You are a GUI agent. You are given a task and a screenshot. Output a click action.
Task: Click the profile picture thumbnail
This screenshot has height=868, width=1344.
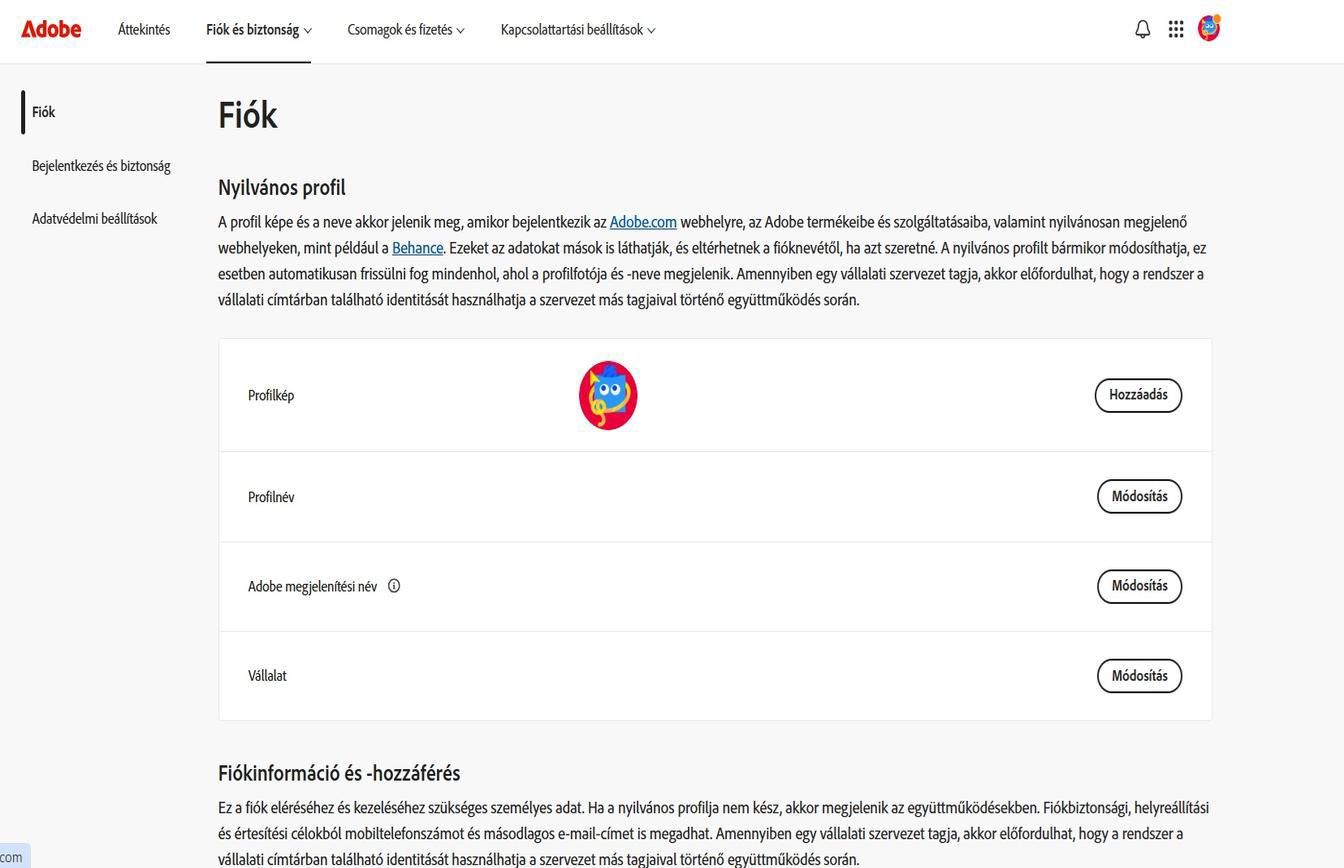pos(608,394)
